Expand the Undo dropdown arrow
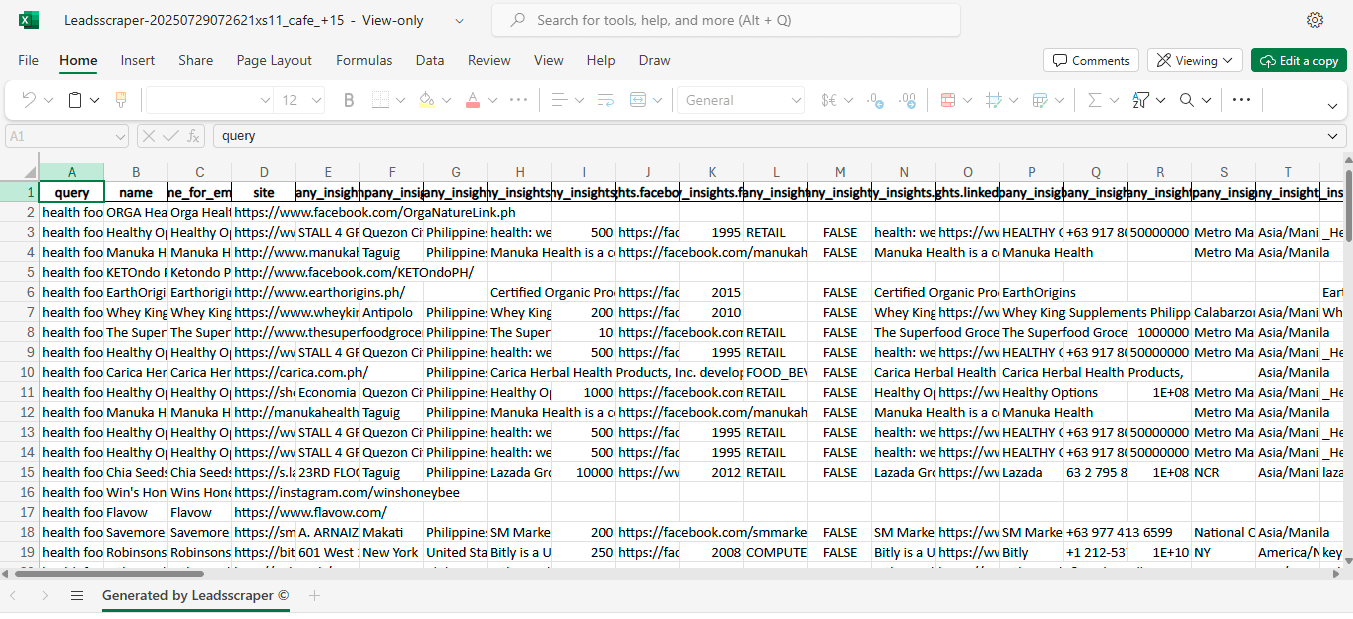The width and height of the screenshot is (1353, 619). pos(49,100)
